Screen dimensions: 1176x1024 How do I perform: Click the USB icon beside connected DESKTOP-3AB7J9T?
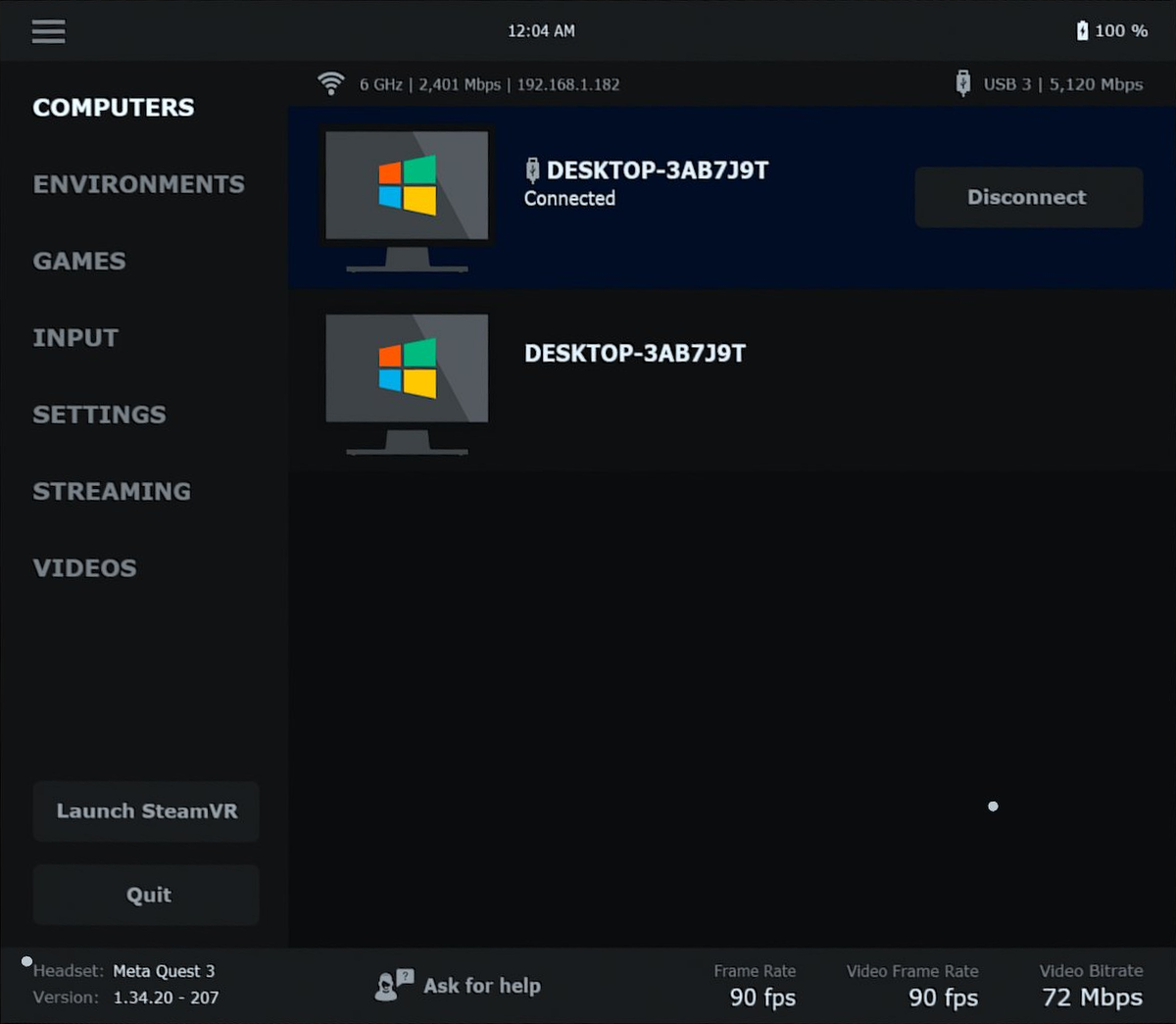(532, 171)
